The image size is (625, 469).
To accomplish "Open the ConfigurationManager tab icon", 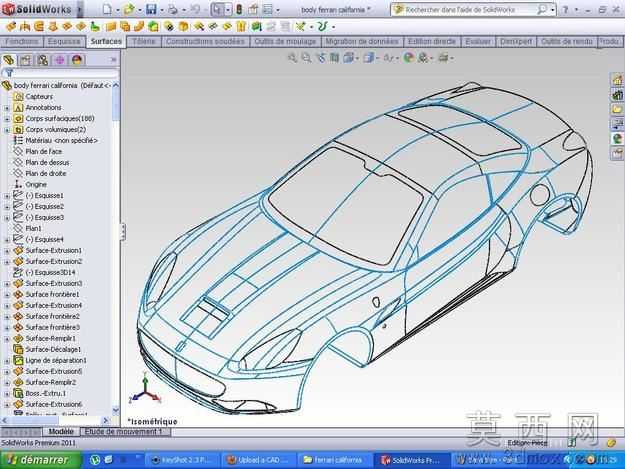I will tap(43, 60).
